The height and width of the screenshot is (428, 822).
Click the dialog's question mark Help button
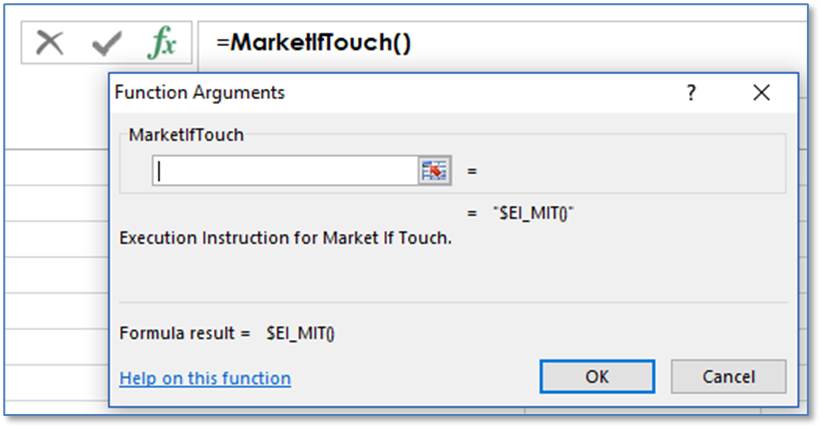click(690, 93)
